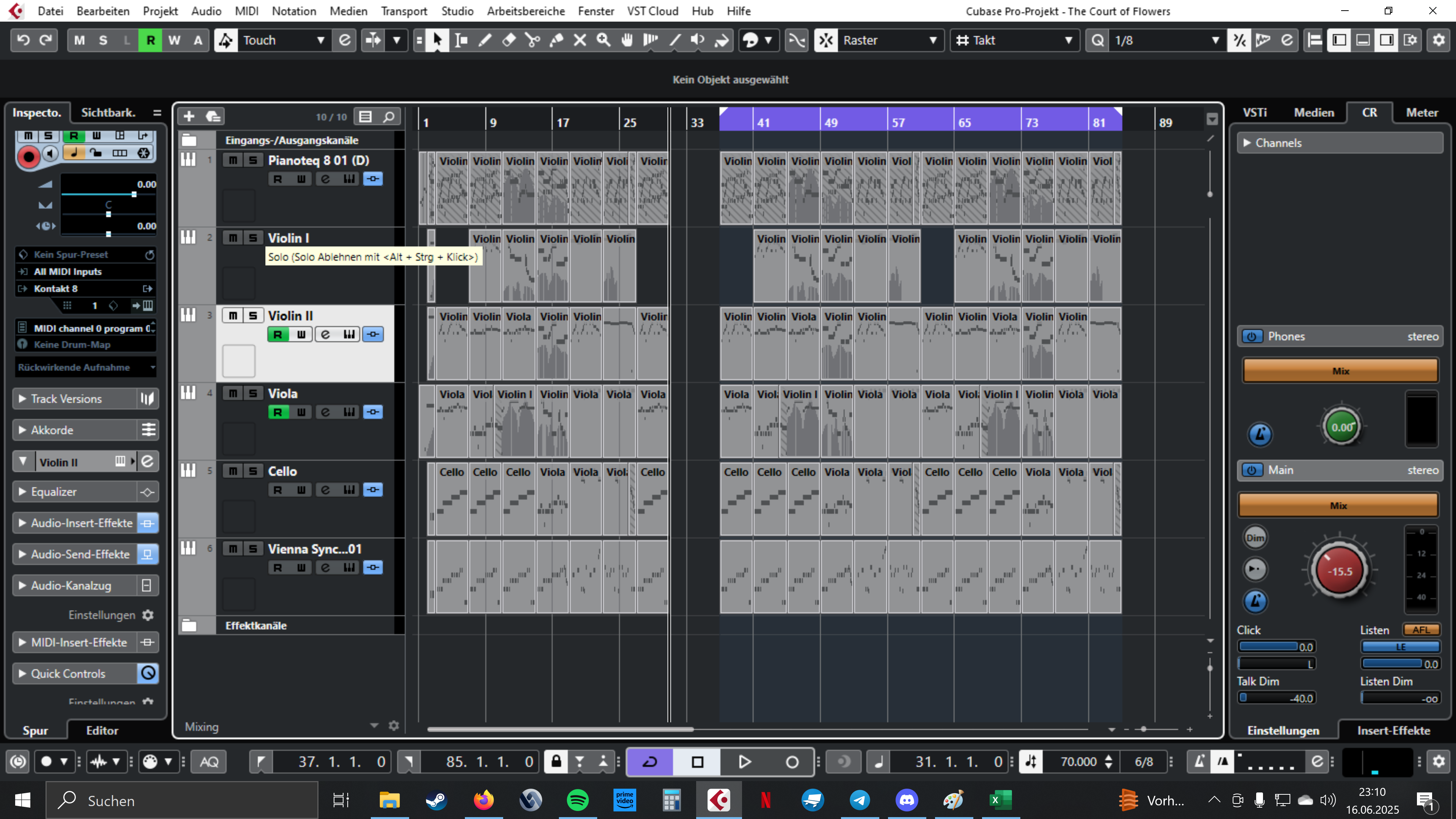Toggle Snap on/off in toolbar

point(826,40)
